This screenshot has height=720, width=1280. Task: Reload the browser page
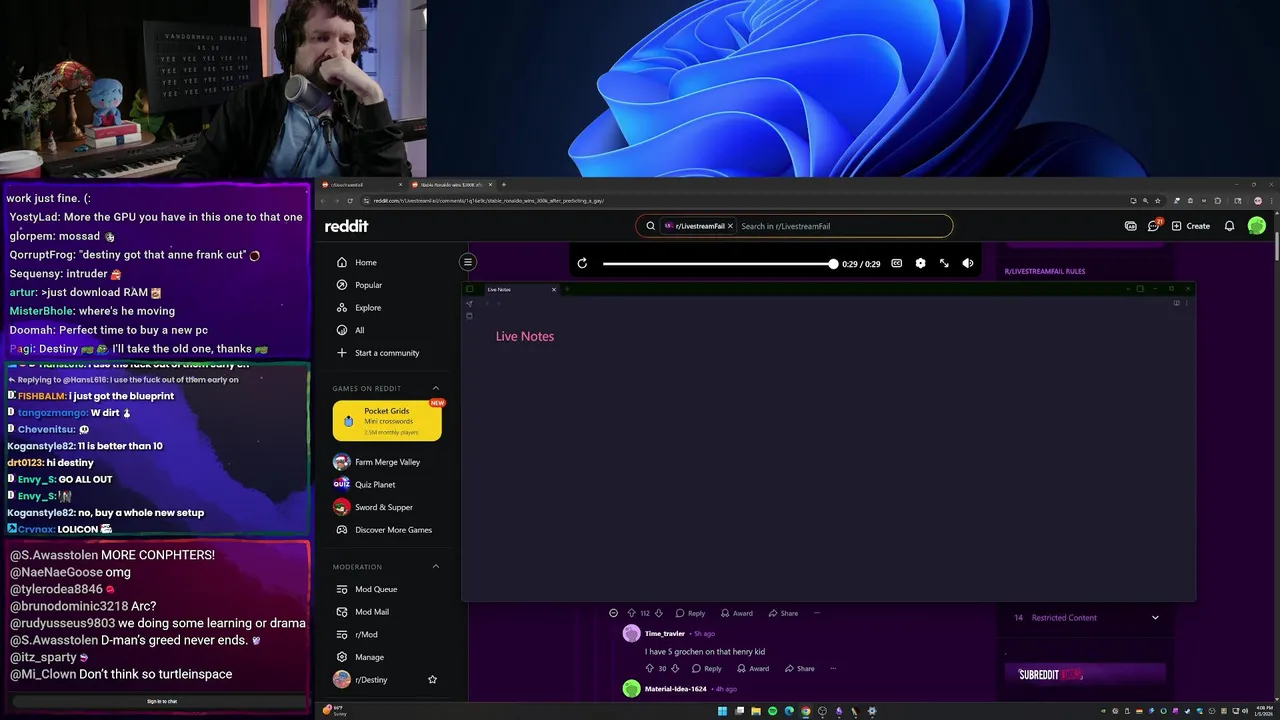coord(349,201)
